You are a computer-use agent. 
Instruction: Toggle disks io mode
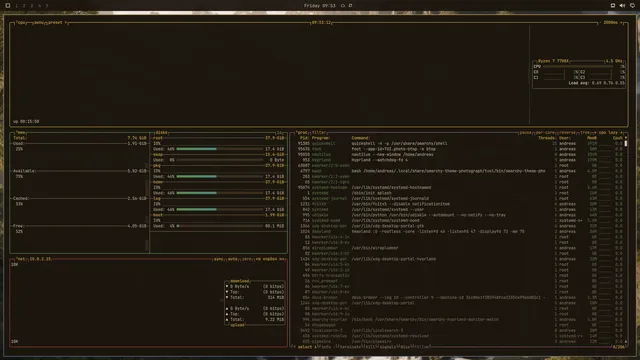280,133
